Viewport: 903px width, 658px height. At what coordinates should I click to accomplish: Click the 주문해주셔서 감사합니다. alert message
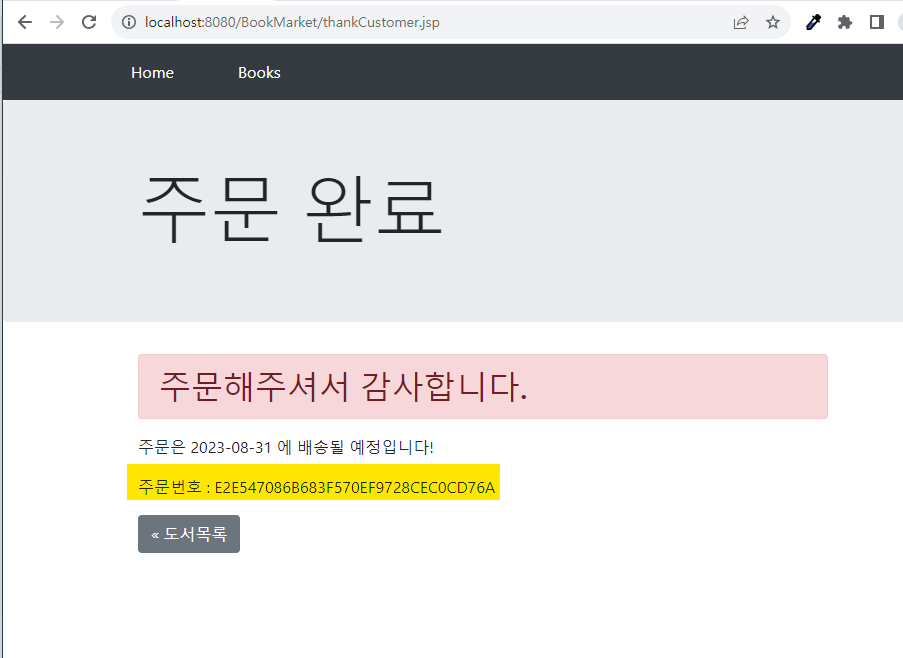[x=483, y=386]
